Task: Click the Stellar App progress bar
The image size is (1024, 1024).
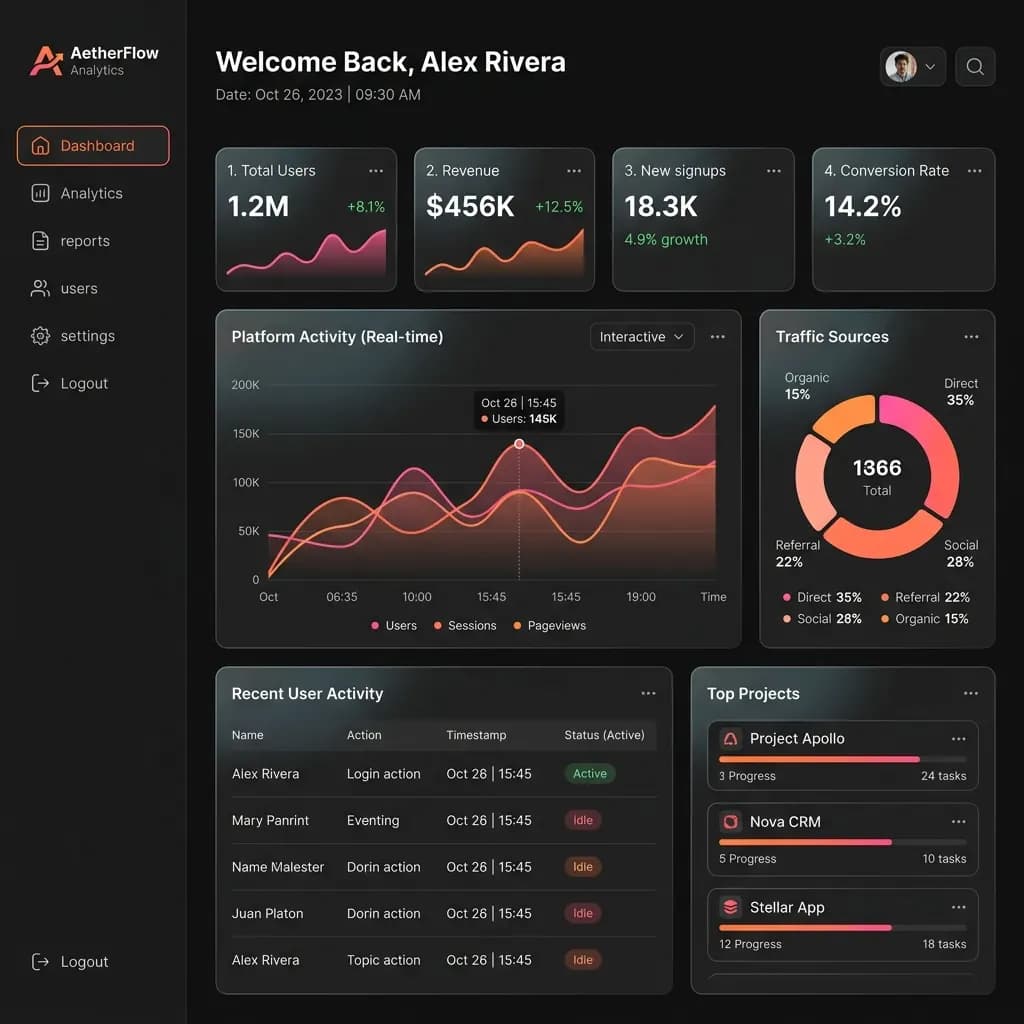Action: [x=842, y=928]
